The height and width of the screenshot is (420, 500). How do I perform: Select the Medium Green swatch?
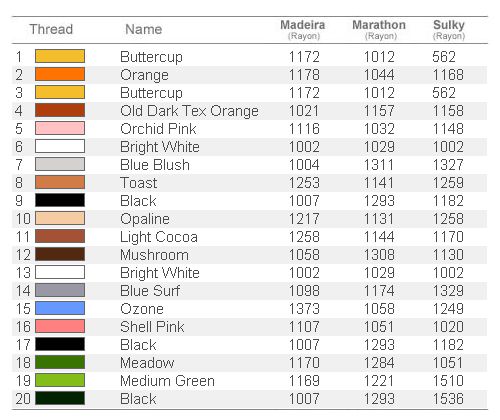(60, 380)
